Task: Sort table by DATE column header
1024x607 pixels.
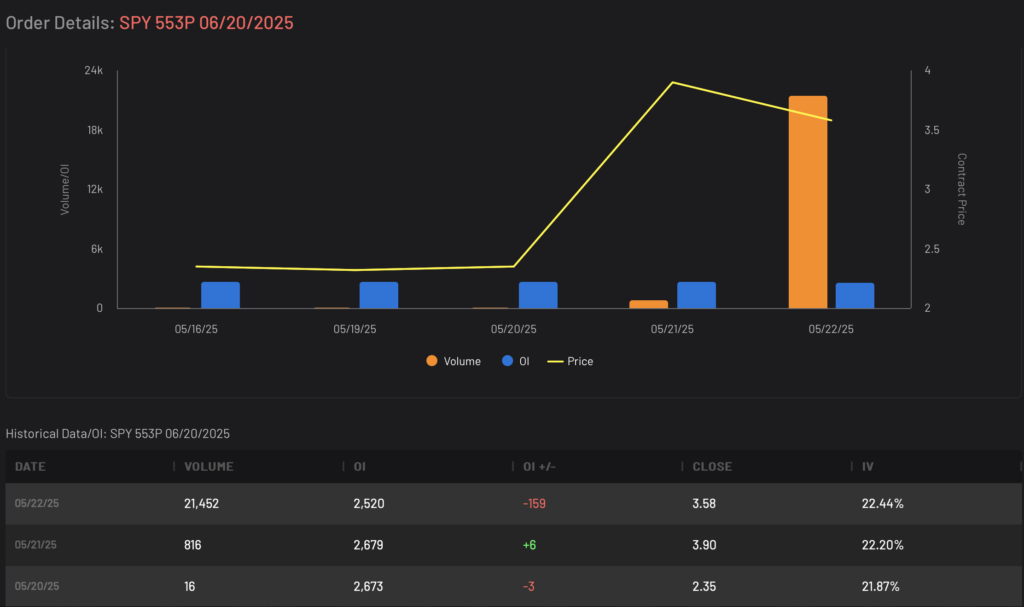Action: tap(30, 467)
